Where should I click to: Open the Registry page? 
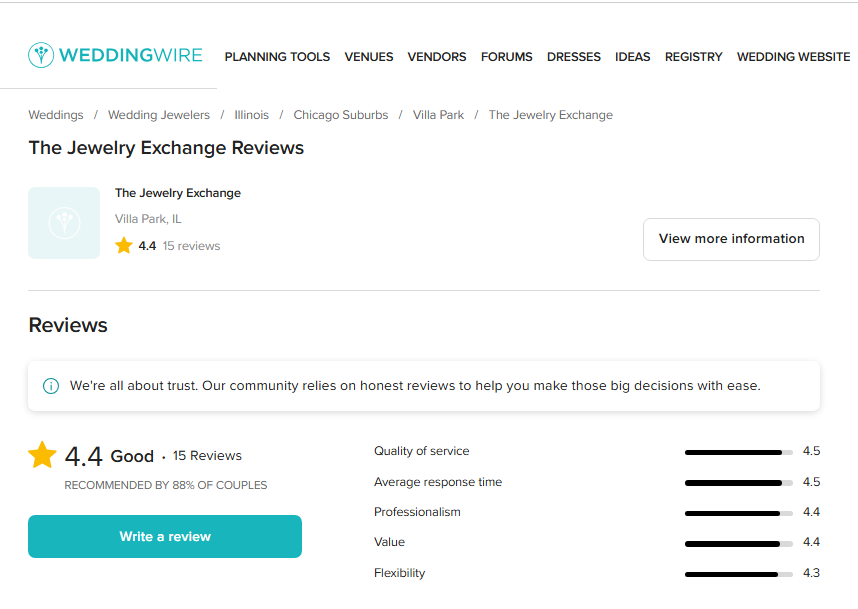click(693, 57)
